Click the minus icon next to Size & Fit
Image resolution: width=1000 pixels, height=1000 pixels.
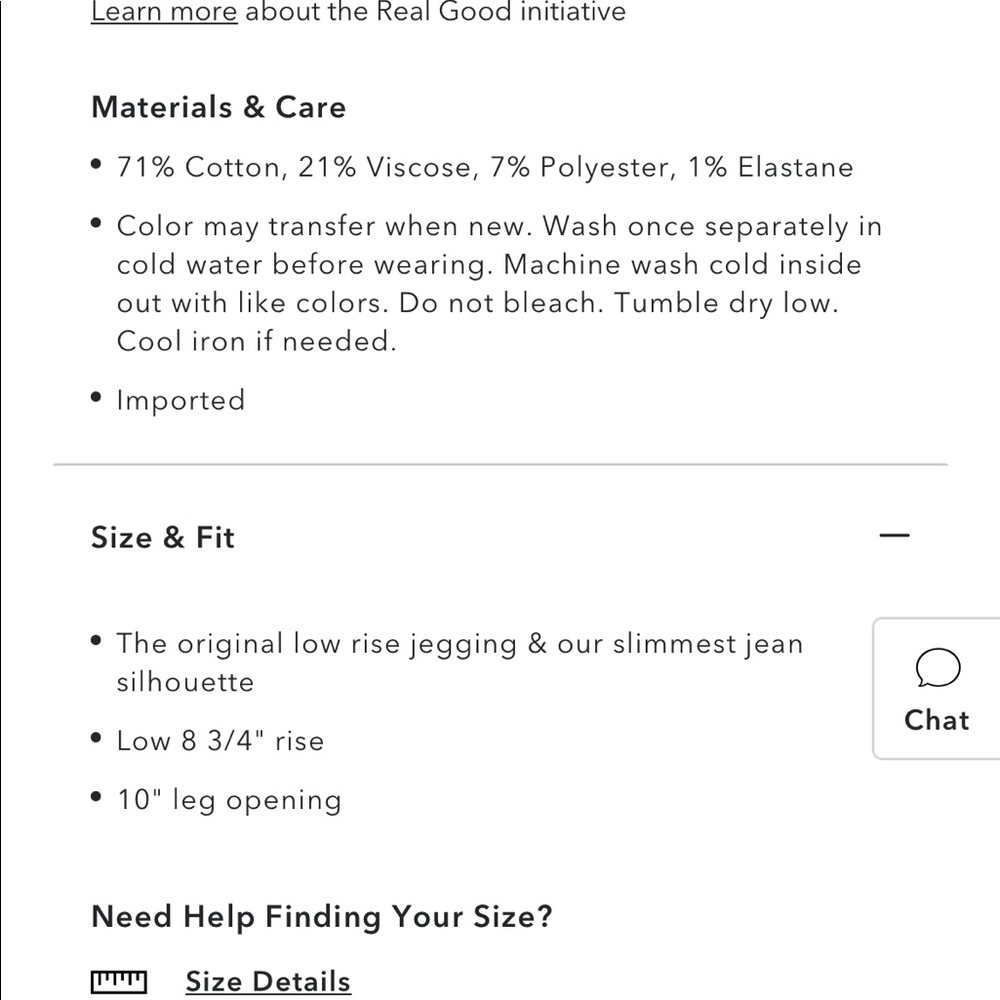point(893,537)
